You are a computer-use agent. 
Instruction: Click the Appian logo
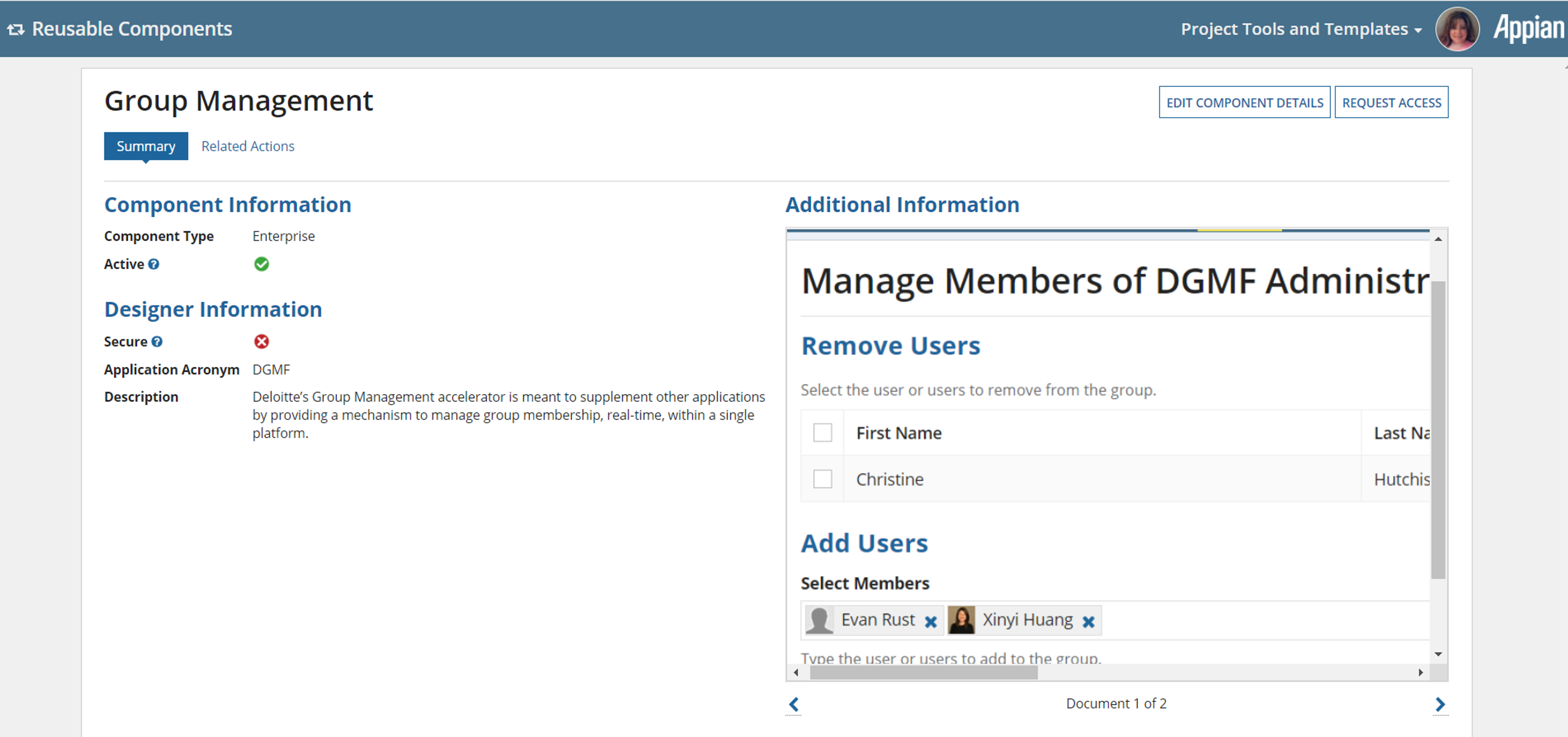pos(1528,29)
